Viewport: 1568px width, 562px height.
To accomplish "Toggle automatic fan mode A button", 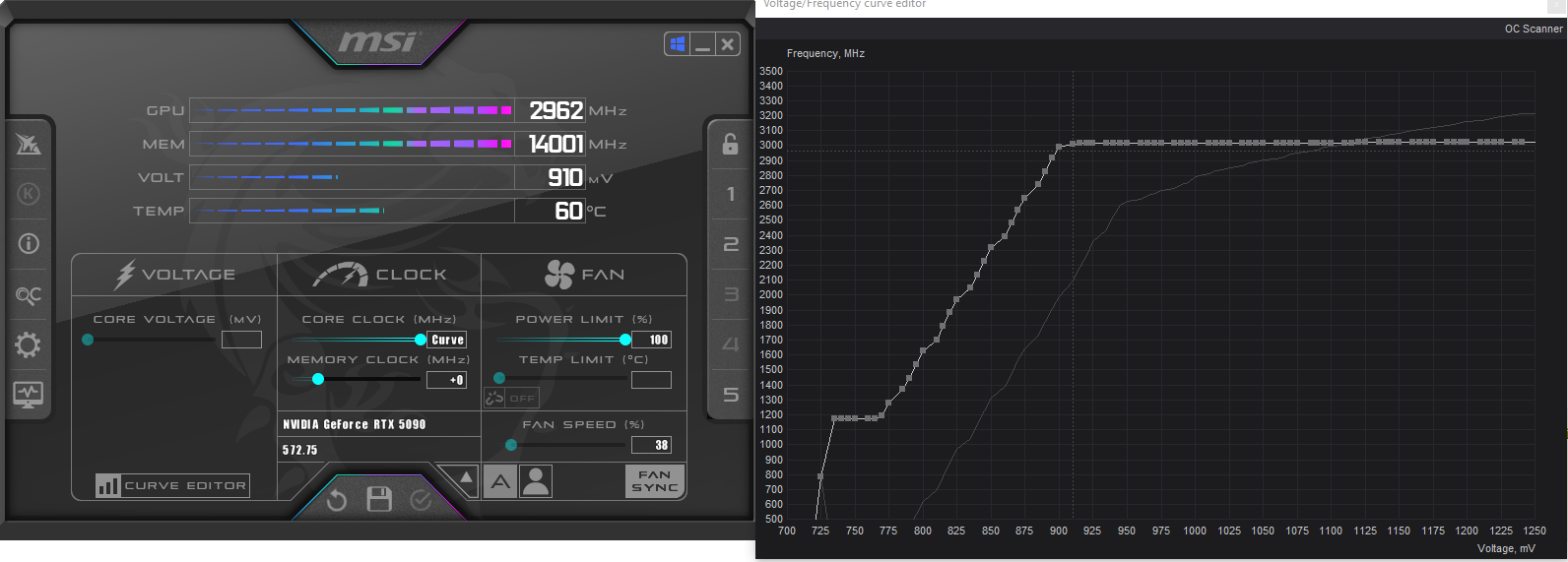I will [500, 481].
